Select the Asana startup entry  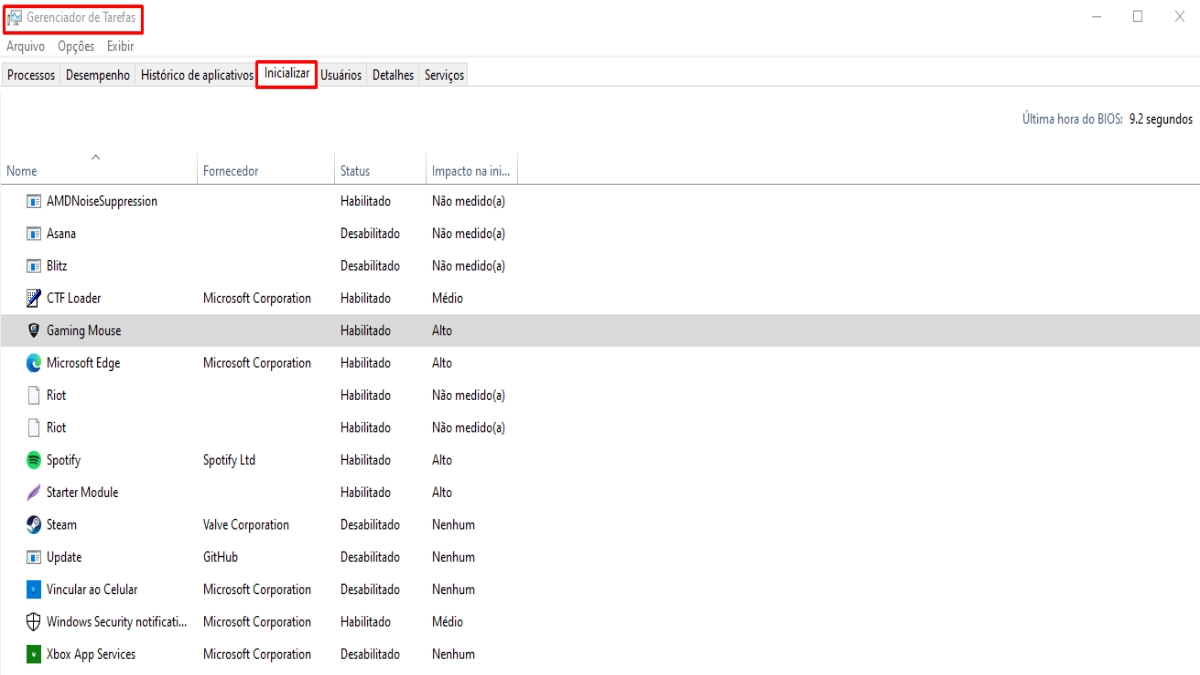(61, 234)
